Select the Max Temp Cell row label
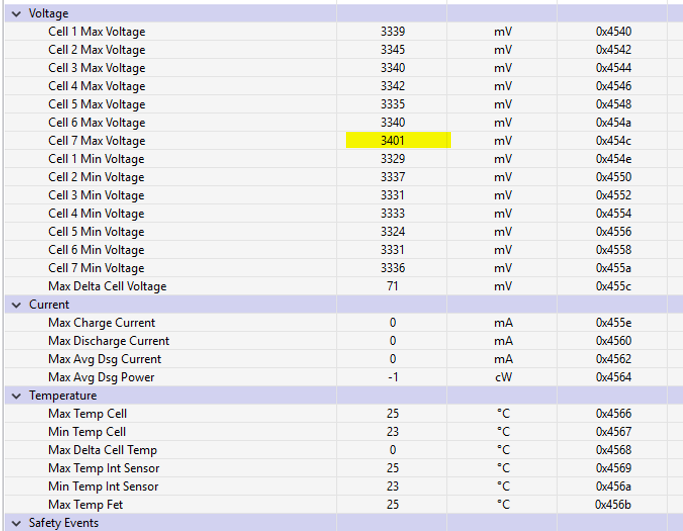Screen dimensions: 683x531 pos(88,414)
